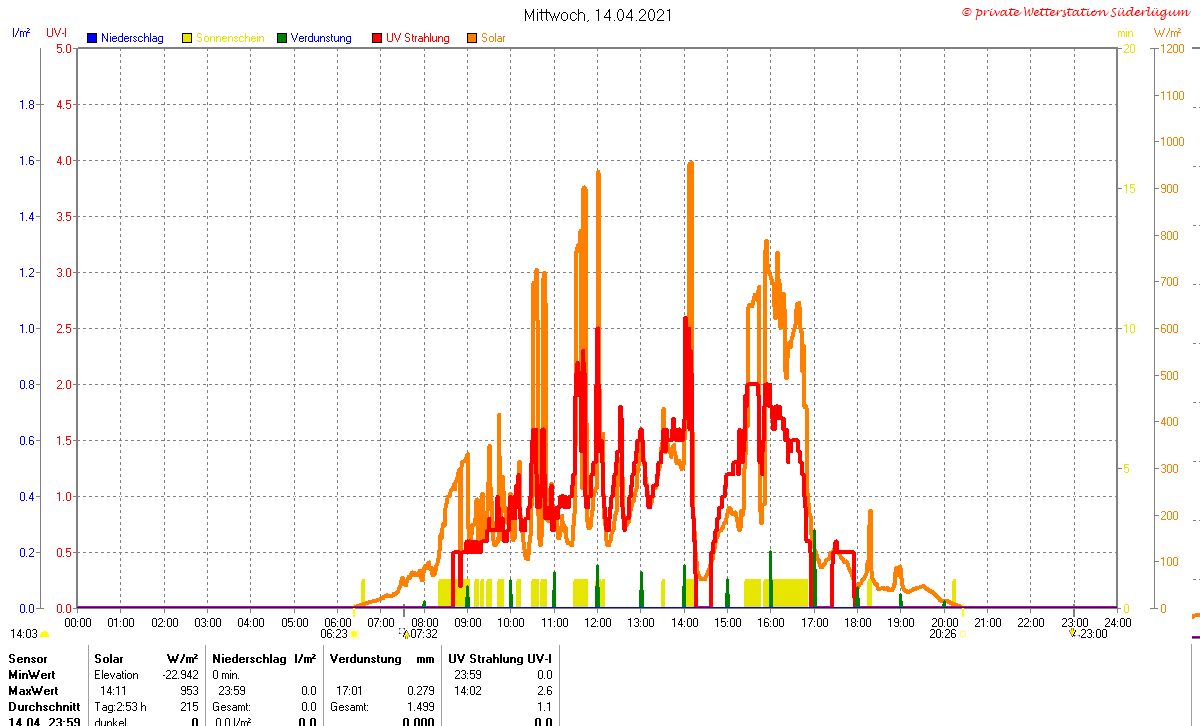This screenshot has height=726, width=1200.
Task: Click the moonrise icon beside 07:32
Action: [x=405, y=633]
